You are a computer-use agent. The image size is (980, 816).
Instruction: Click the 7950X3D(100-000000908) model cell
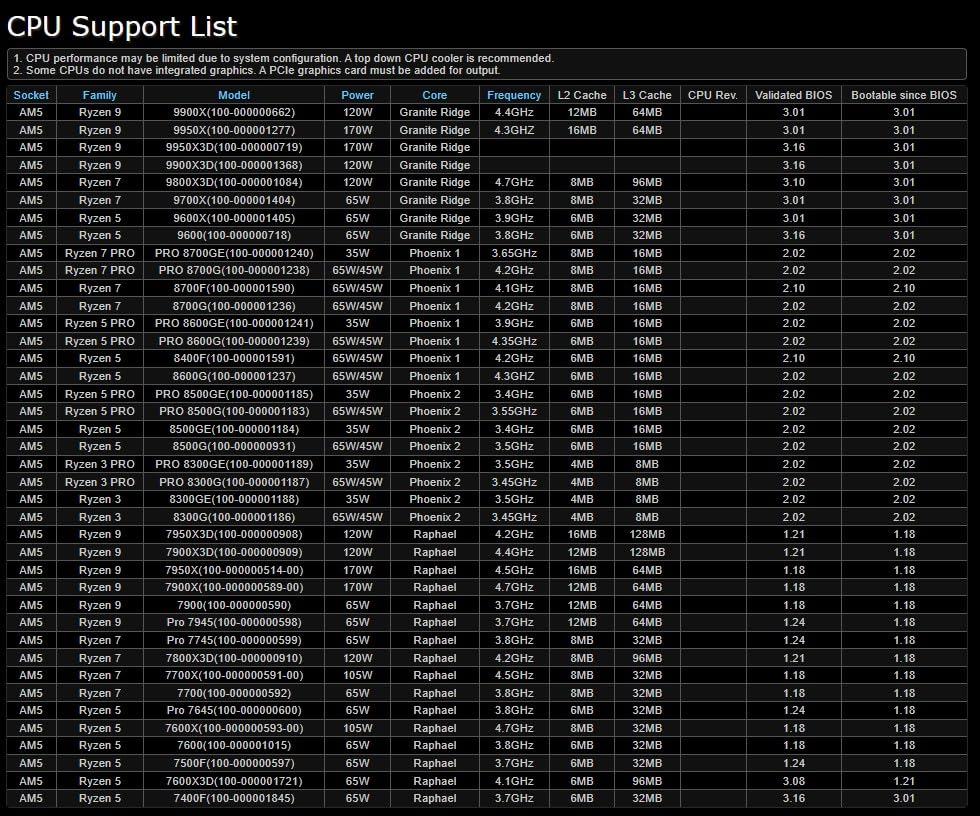[x=233, y=535]
